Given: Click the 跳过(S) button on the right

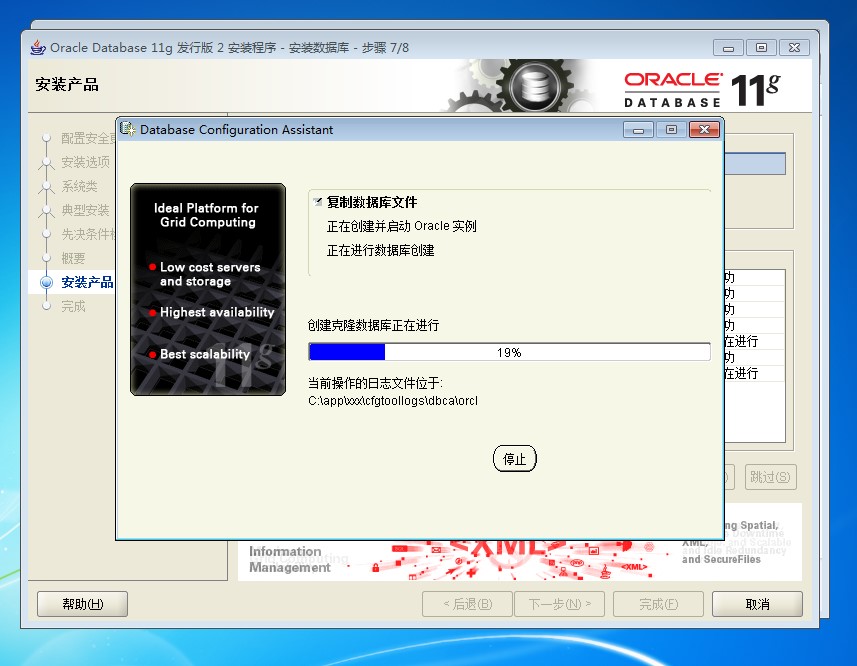Looking at the screenshot, I should coord(769,477).
